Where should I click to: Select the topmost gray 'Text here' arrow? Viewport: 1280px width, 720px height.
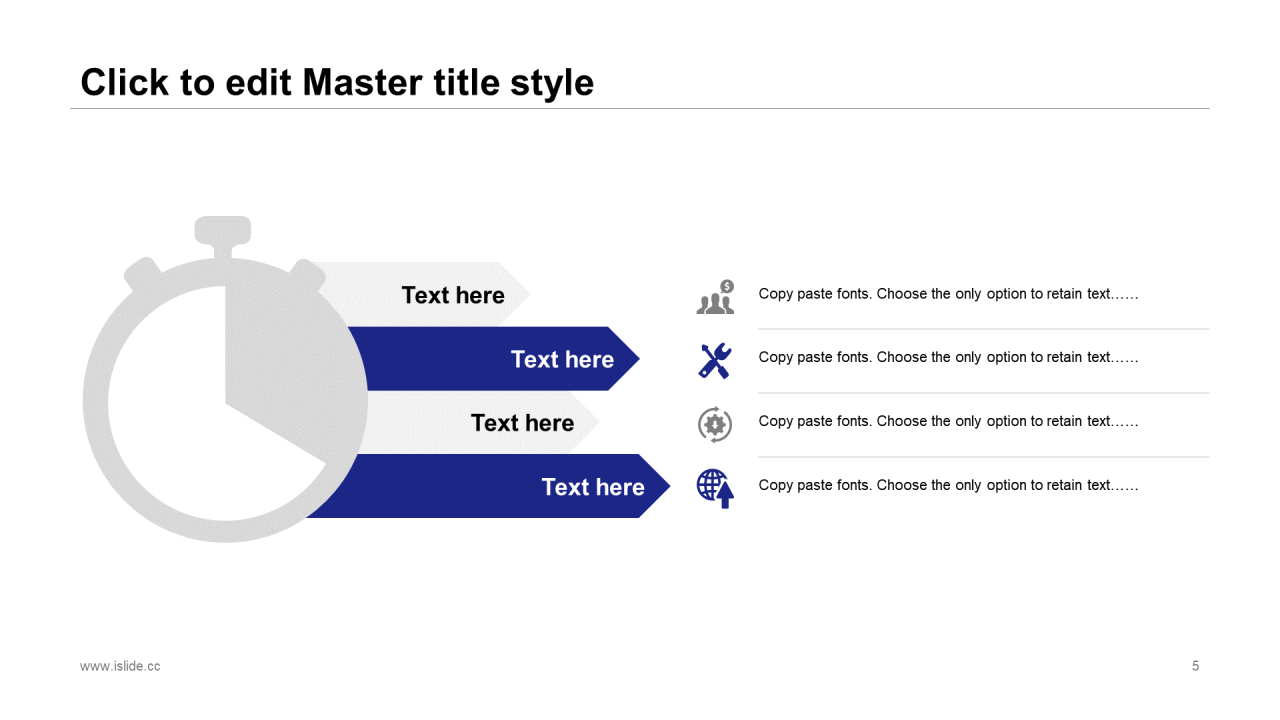453,295
